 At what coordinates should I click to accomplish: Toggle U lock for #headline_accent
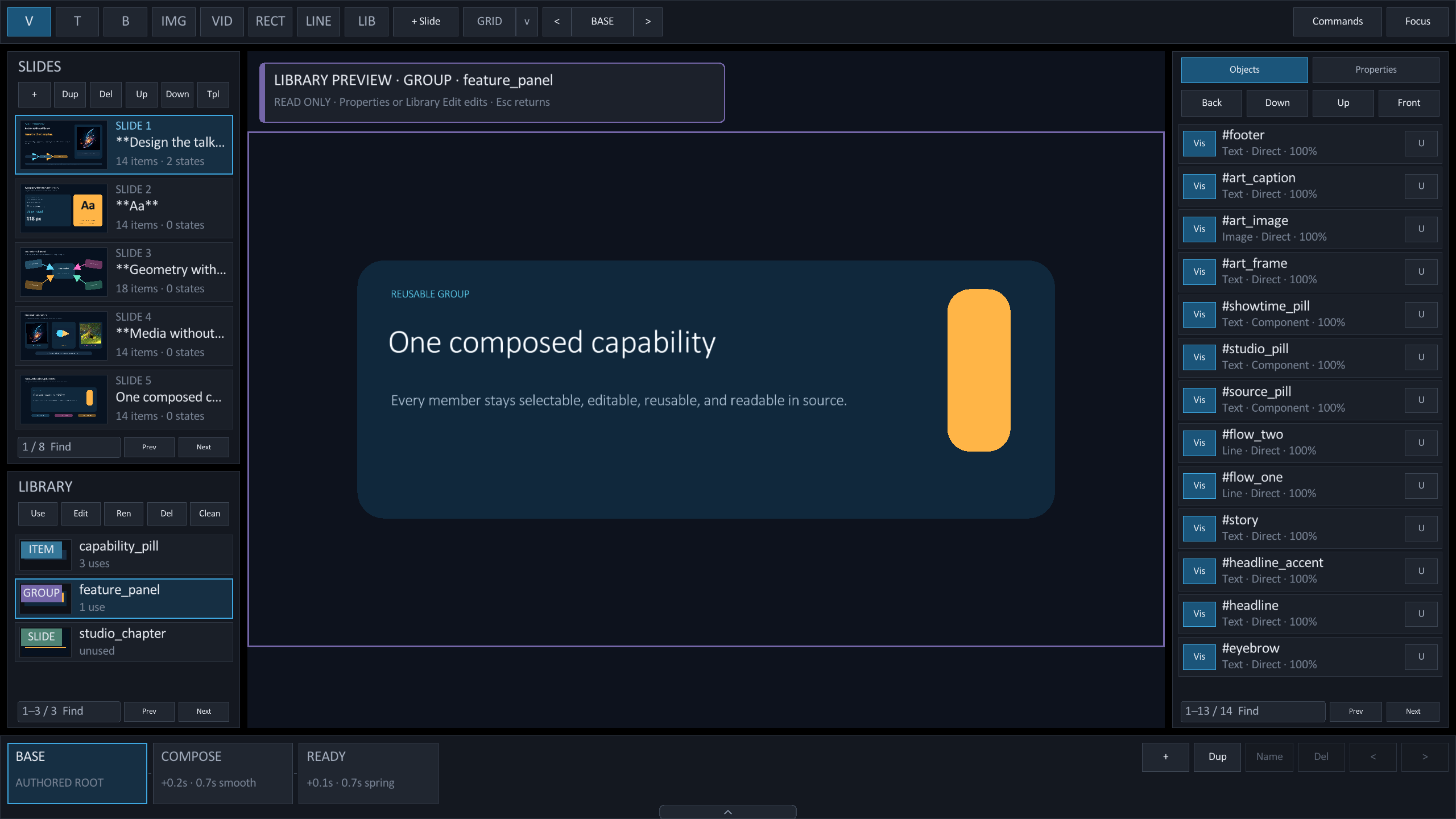(1421, 571)
